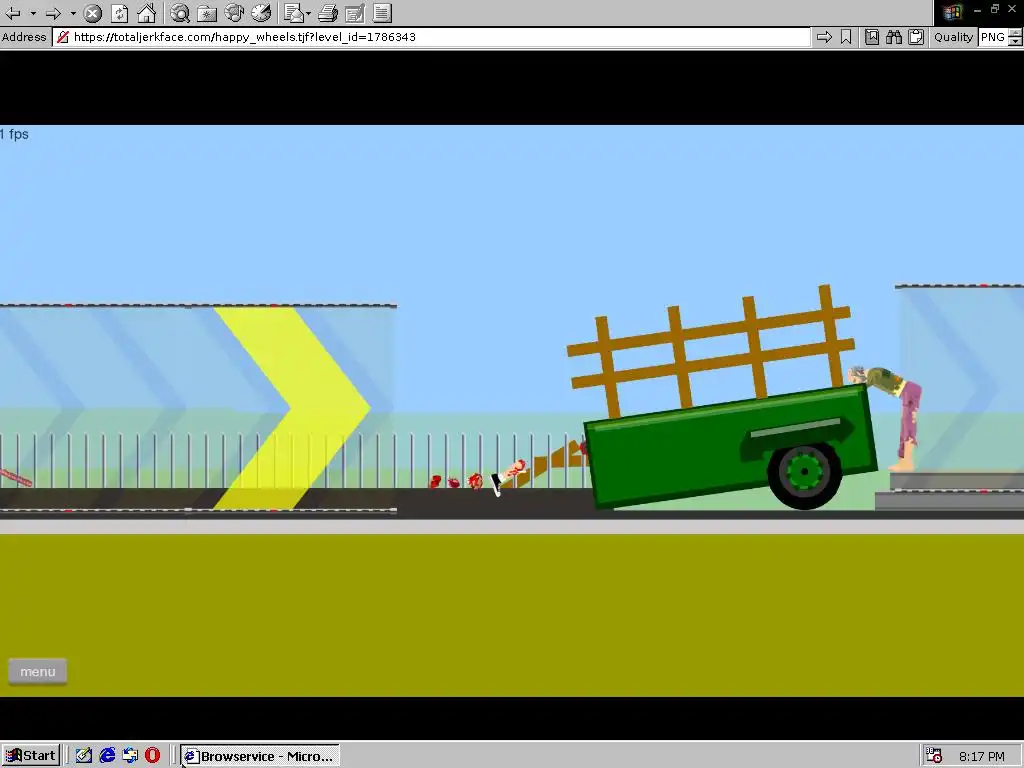Screen dimensions: 1024x768
Task: Click the Edit page icon
Action: (355, 13)
